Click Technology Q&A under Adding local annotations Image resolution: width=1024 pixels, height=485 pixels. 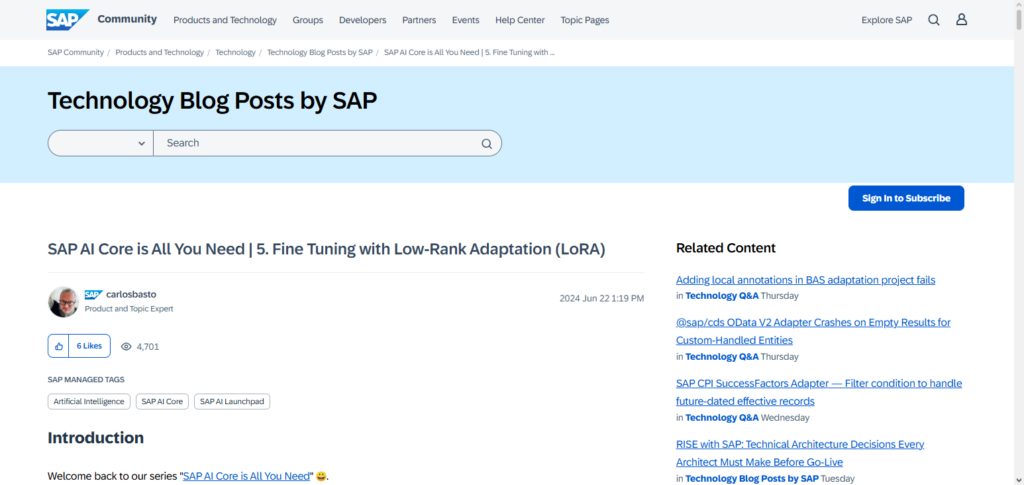click(722, 296)
